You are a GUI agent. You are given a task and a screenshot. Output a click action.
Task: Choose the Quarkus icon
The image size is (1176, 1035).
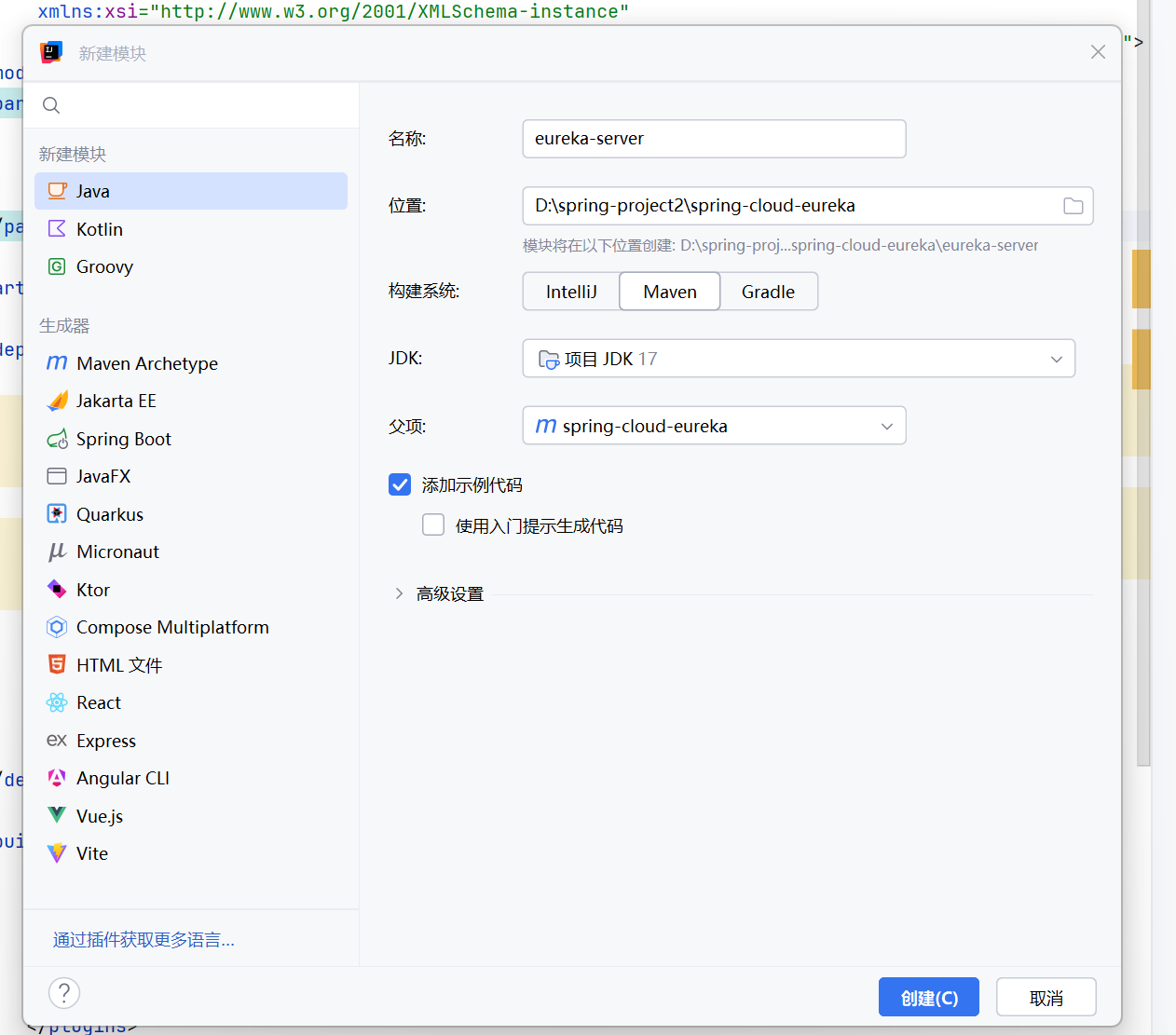tap(57, 513)
